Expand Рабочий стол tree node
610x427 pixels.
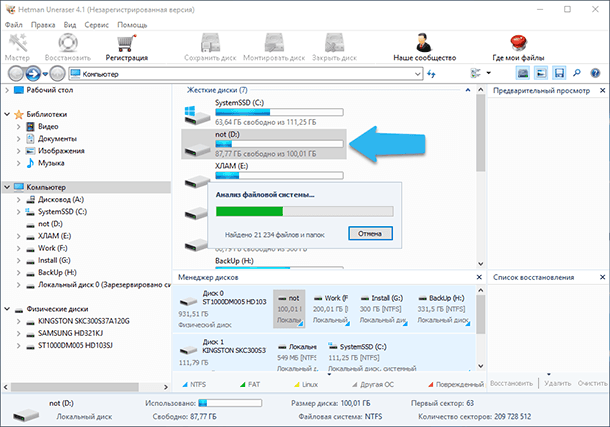[7, 90]
